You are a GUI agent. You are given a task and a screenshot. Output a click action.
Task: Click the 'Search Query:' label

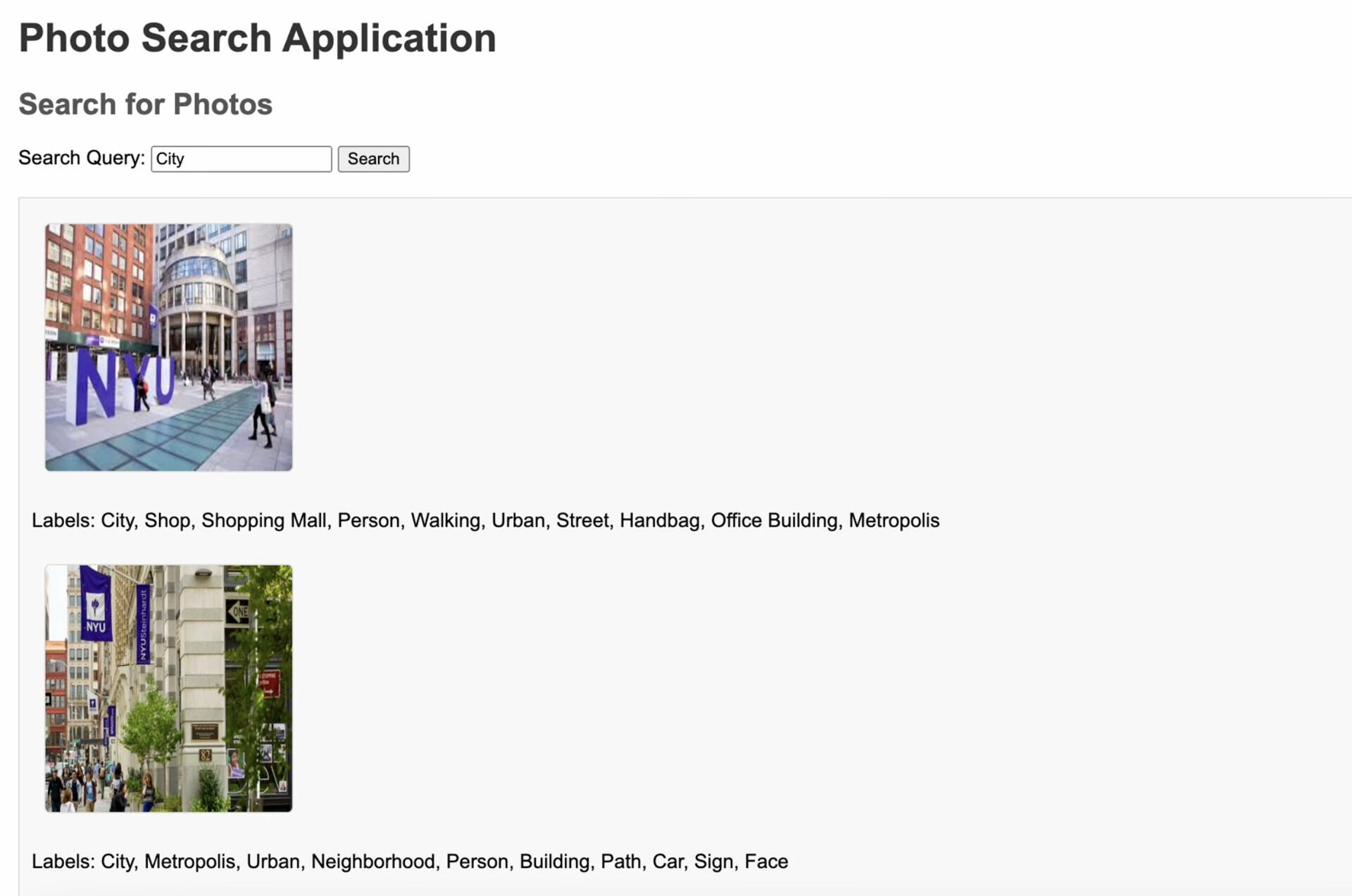tap(82, 158)
